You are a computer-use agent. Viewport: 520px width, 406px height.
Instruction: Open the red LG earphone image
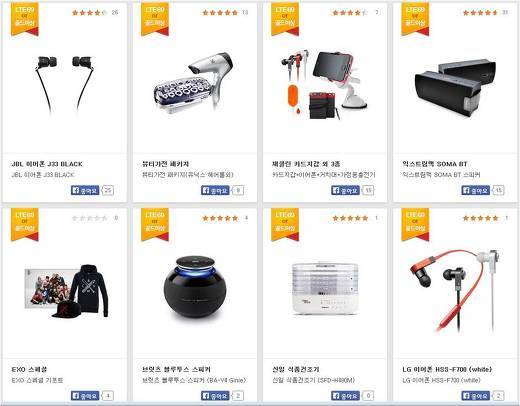click(455, 291)
